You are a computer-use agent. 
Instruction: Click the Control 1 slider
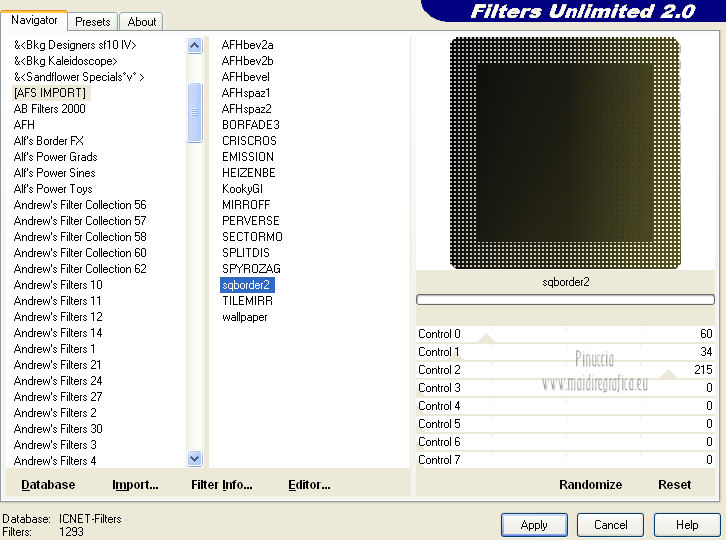[565, 352]
